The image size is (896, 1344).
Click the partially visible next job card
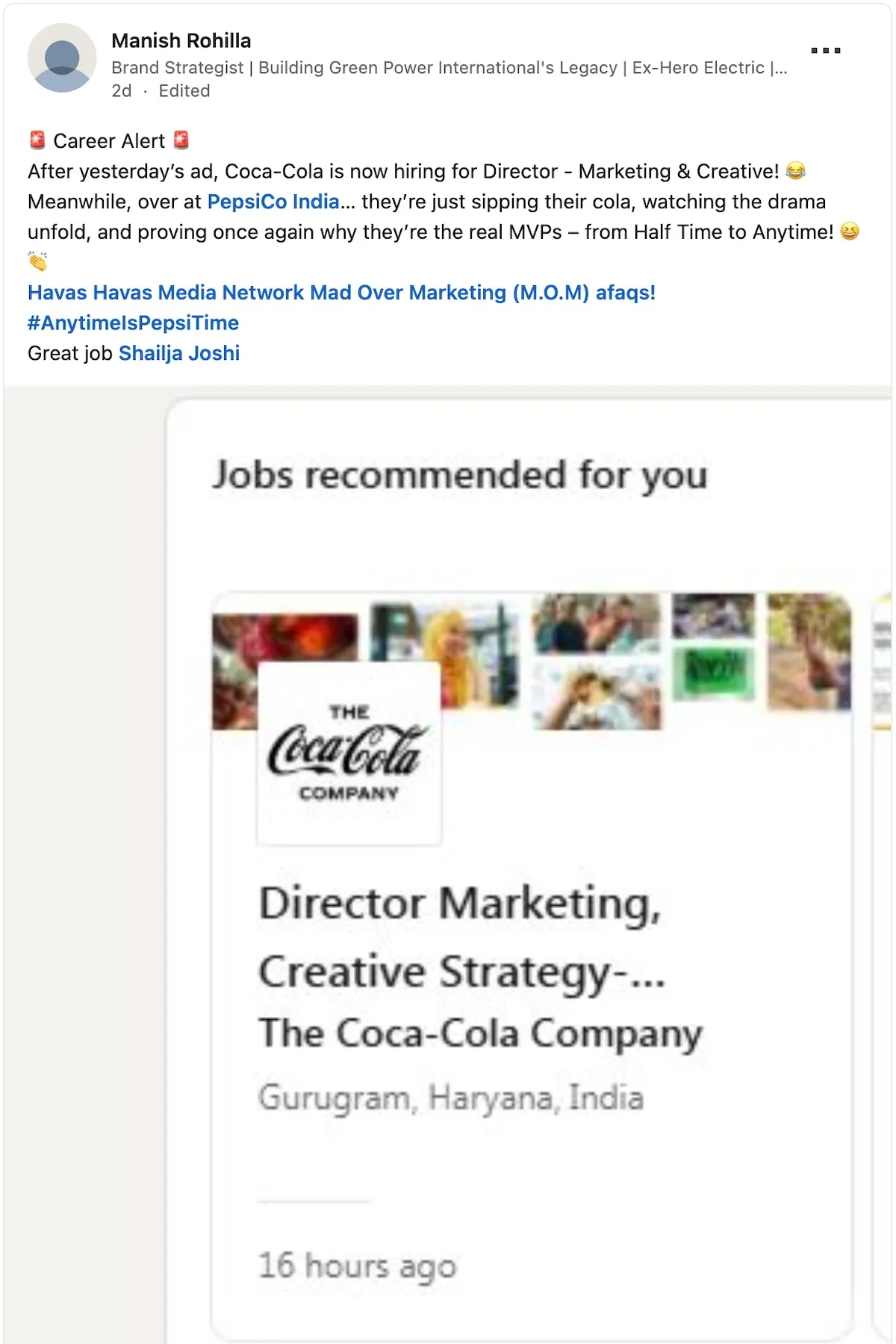tap(882, 896)
